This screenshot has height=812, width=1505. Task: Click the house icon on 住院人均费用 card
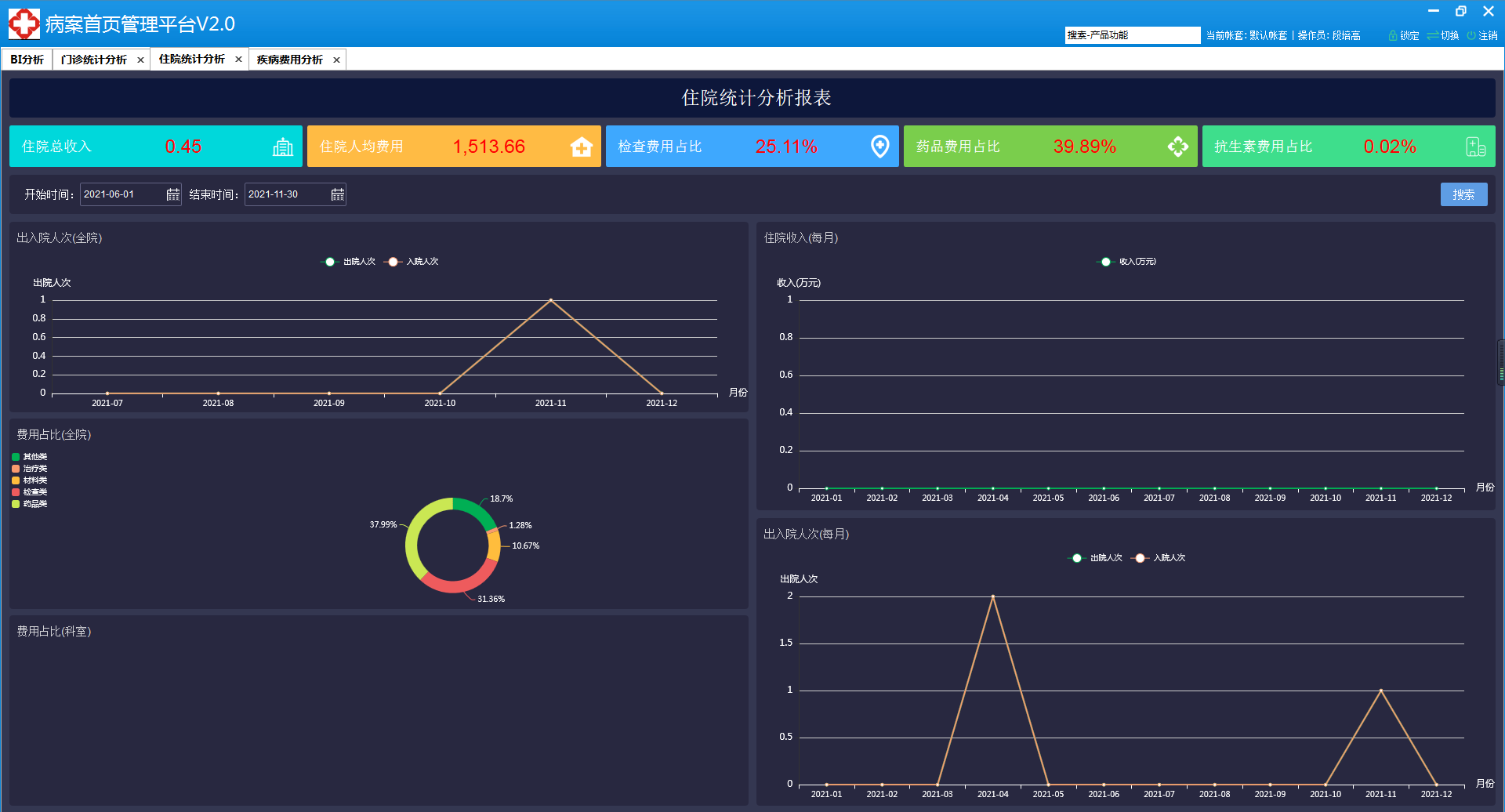coord(581,147)
